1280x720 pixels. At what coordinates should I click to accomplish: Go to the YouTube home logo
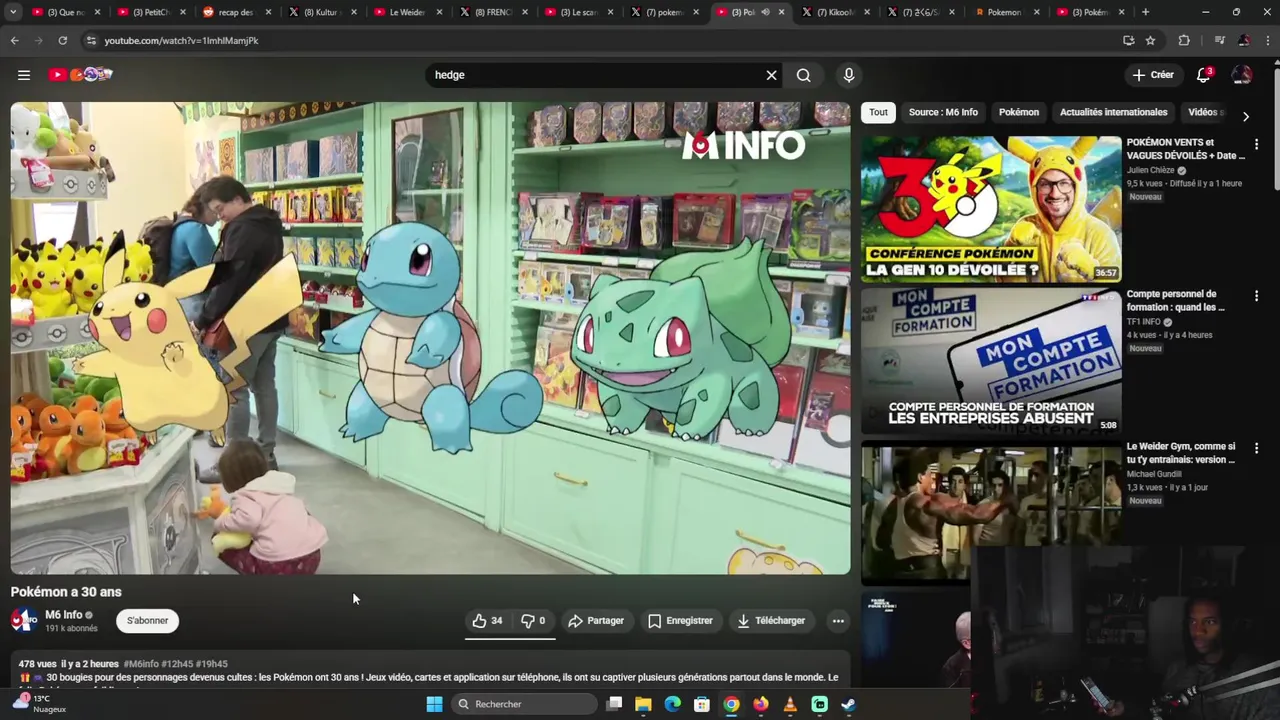click(x=80, y=75)
